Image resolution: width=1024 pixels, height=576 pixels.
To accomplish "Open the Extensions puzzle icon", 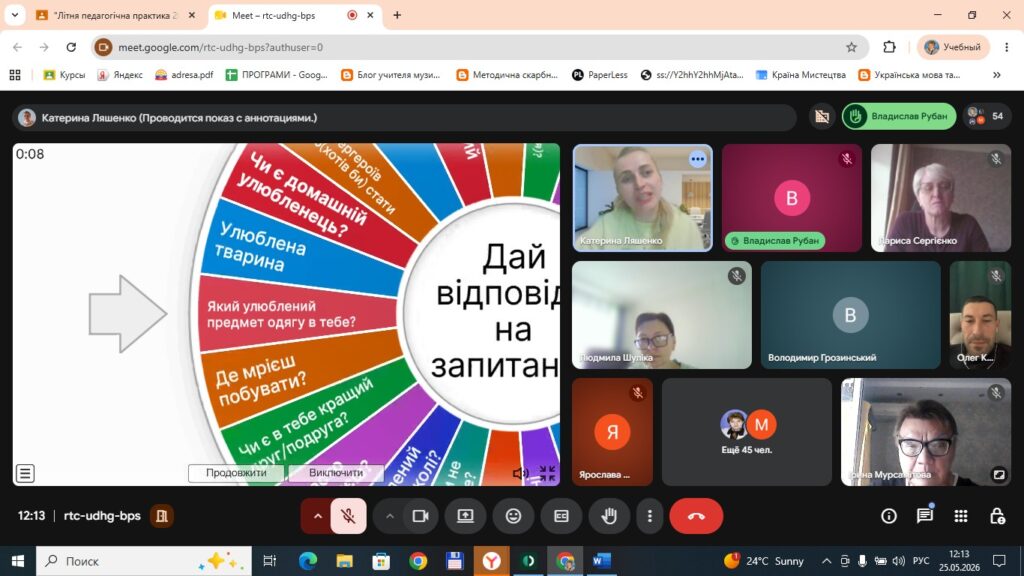I will coord(889,47).
